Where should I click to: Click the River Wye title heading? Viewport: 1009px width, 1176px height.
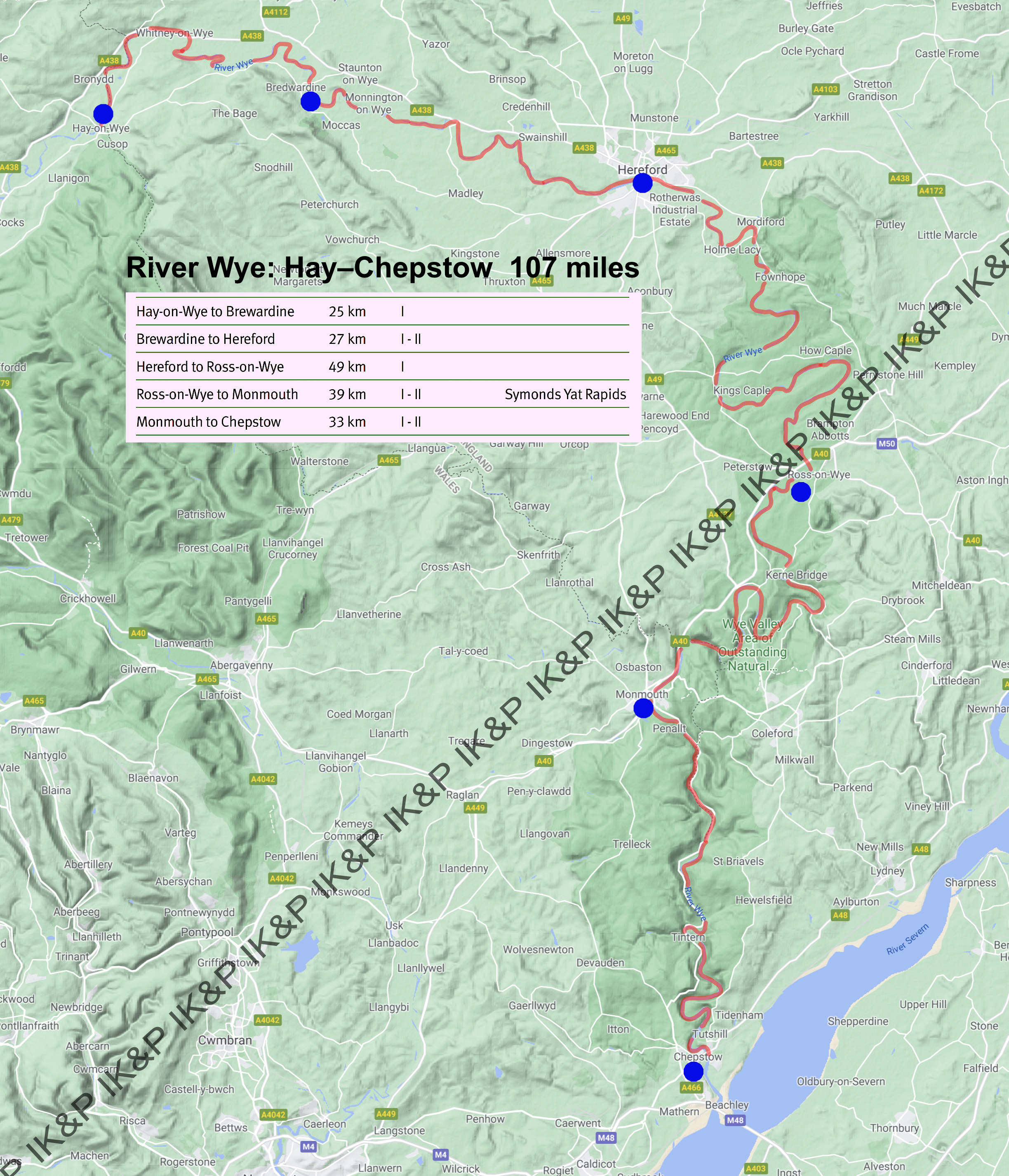click(383, 268)
